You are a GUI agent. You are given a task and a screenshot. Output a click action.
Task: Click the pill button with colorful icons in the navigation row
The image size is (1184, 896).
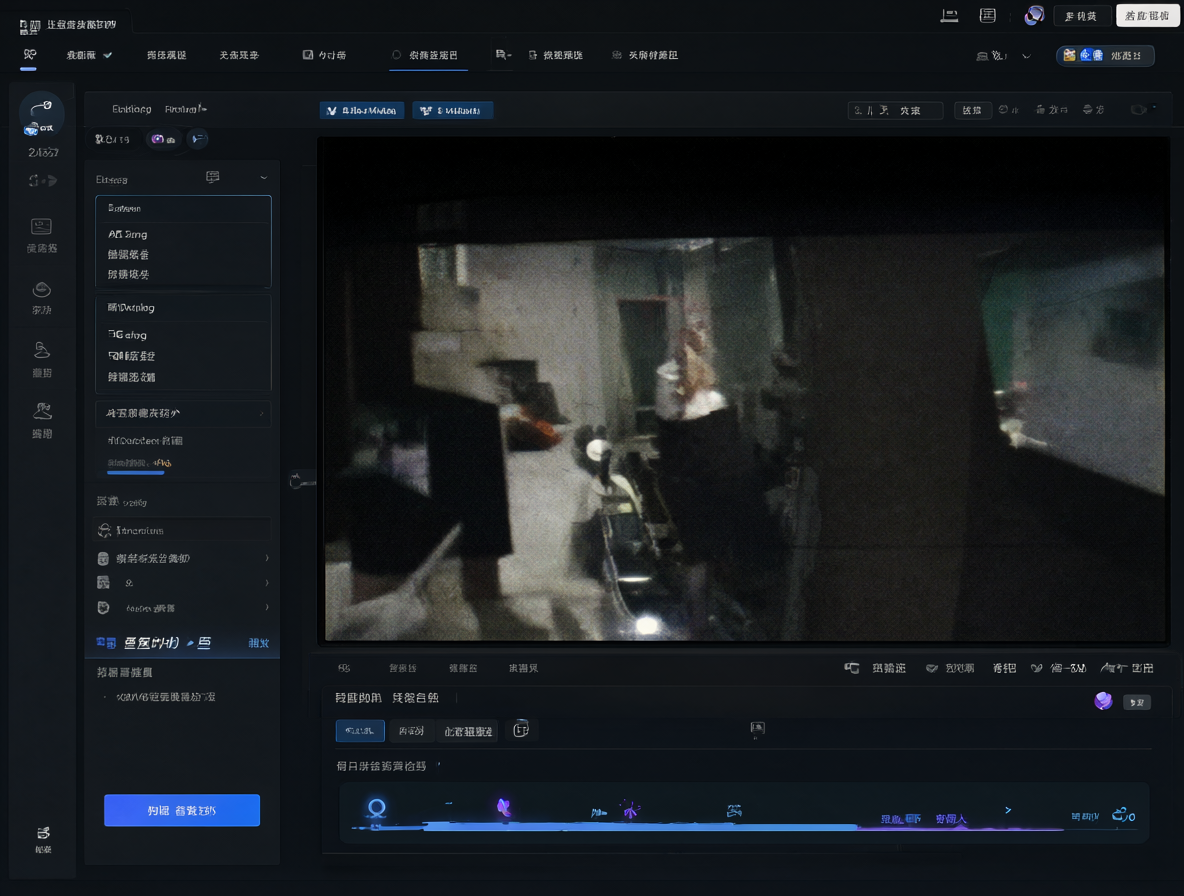(x=1105, y=55)
